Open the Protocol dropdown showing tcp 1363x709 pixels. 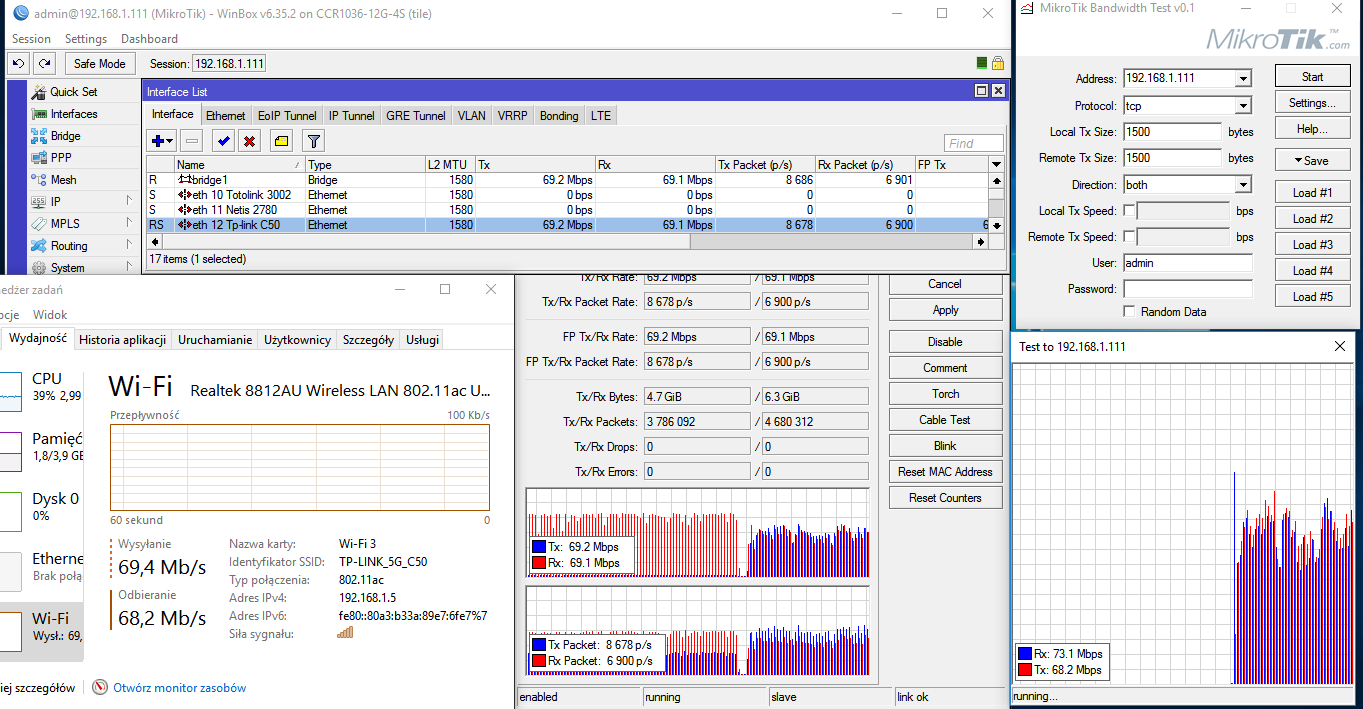(1243, 106)
